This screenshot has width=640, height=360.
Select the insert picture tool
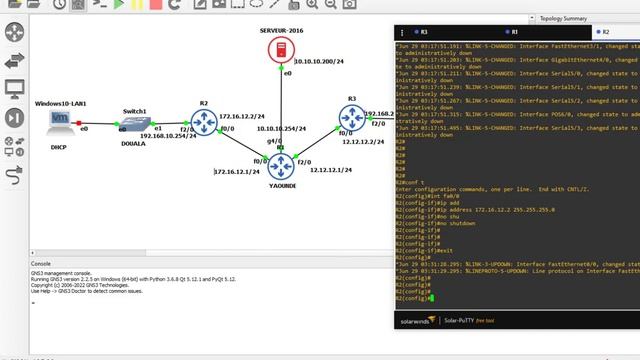click(x=219, y=4)
